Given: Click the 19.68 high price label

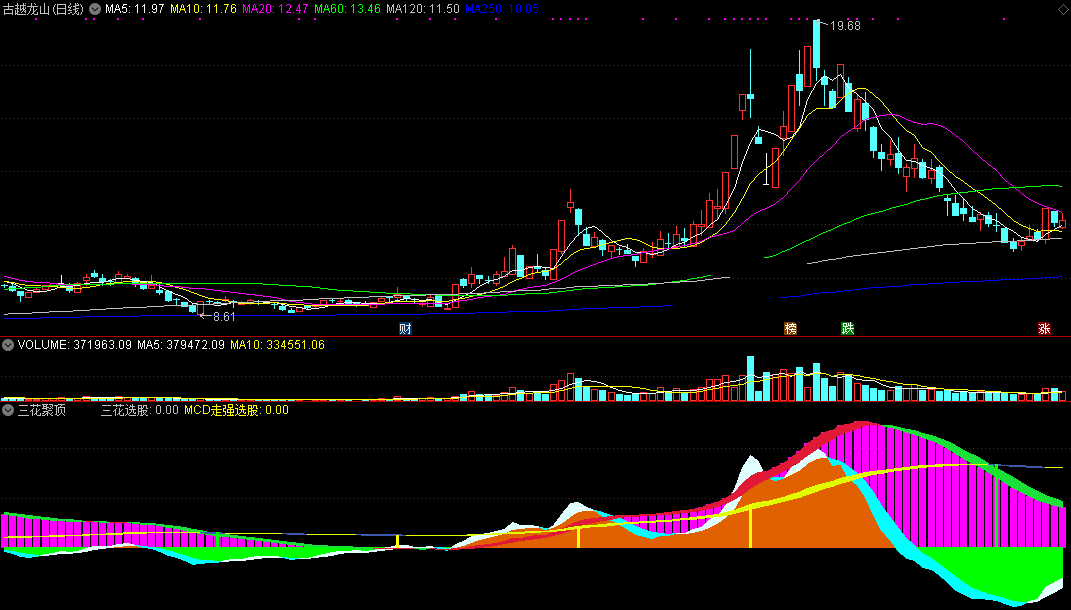Looking at the screenshot, I should [x=846, y=26].
